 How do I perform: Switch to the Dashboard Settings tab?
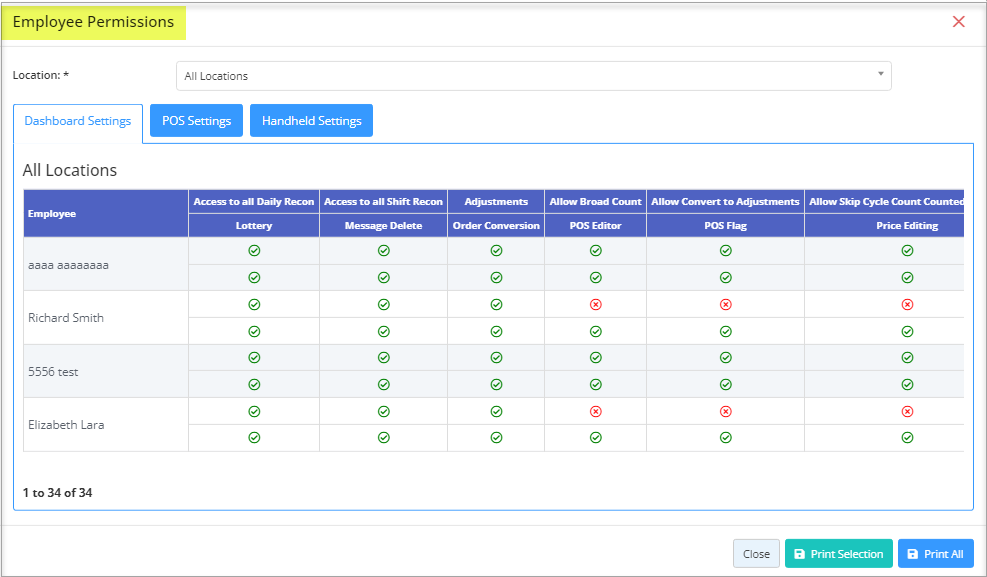(78, 121)
